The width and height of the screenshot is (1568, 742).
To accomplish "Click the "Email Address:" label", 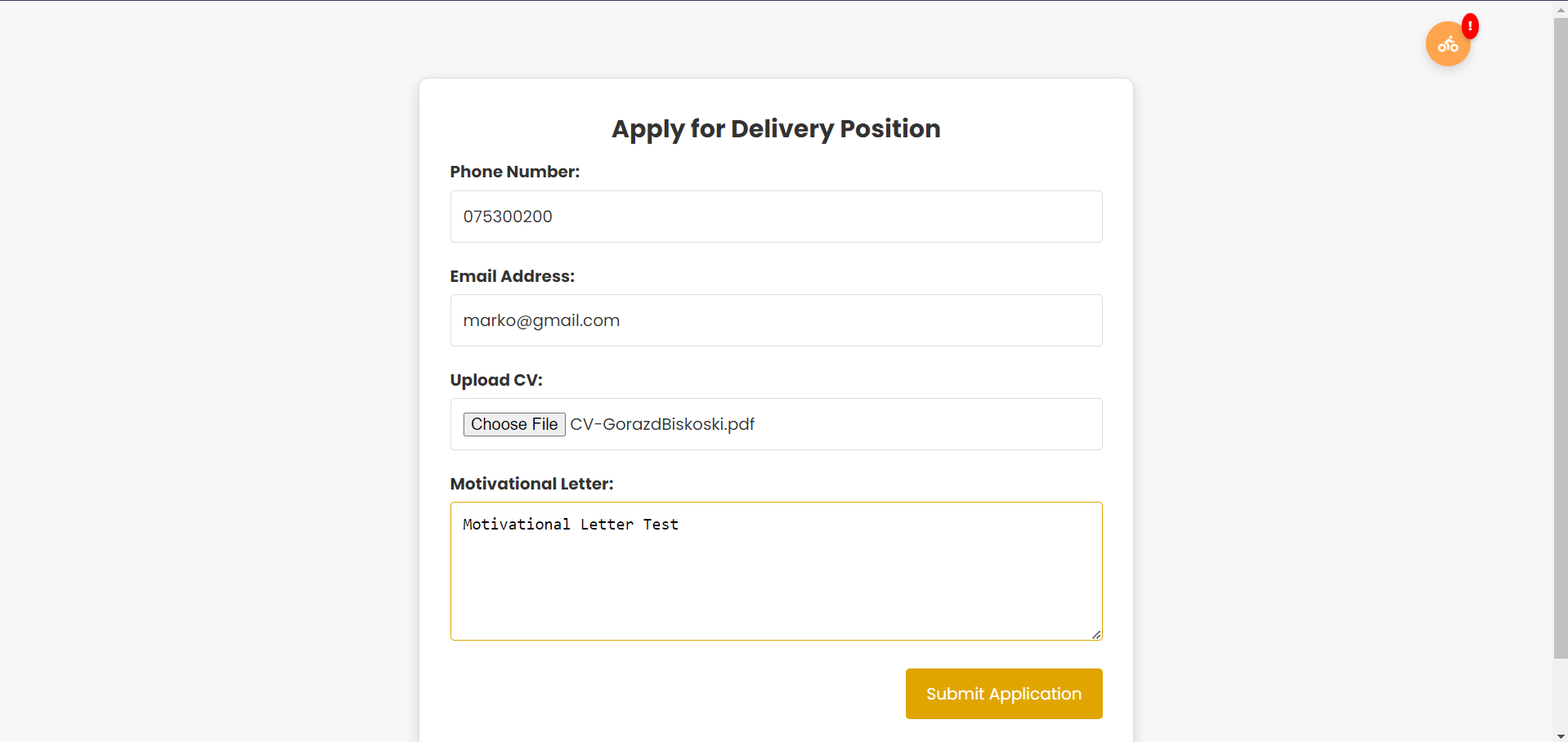I will point(512,276).
